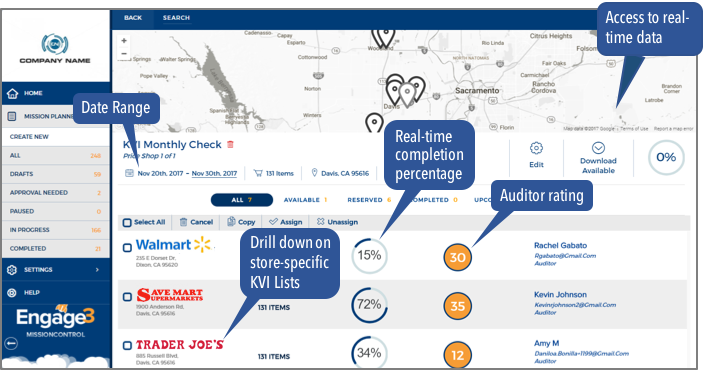Zoom in on the map

pos(124,41)
